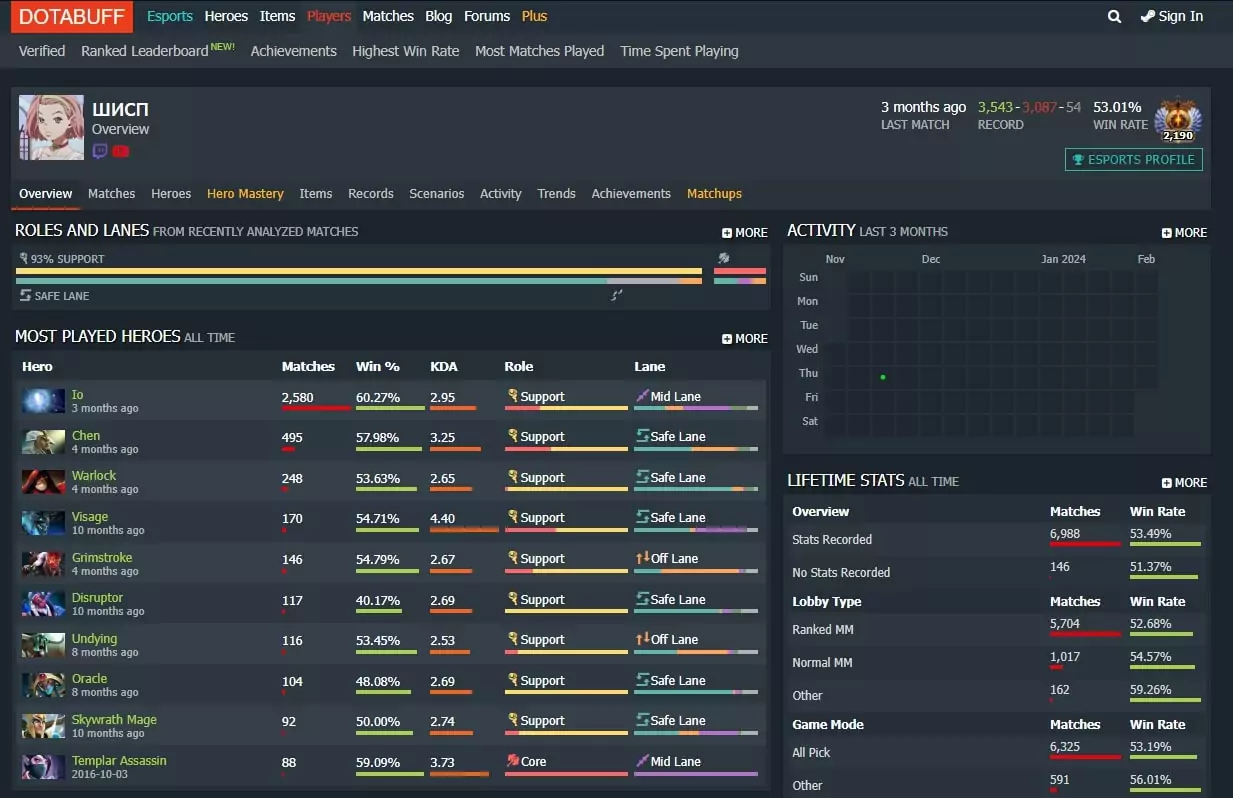
Task: Click Visage's 4.40 KDA value
Action: [443, 519]
